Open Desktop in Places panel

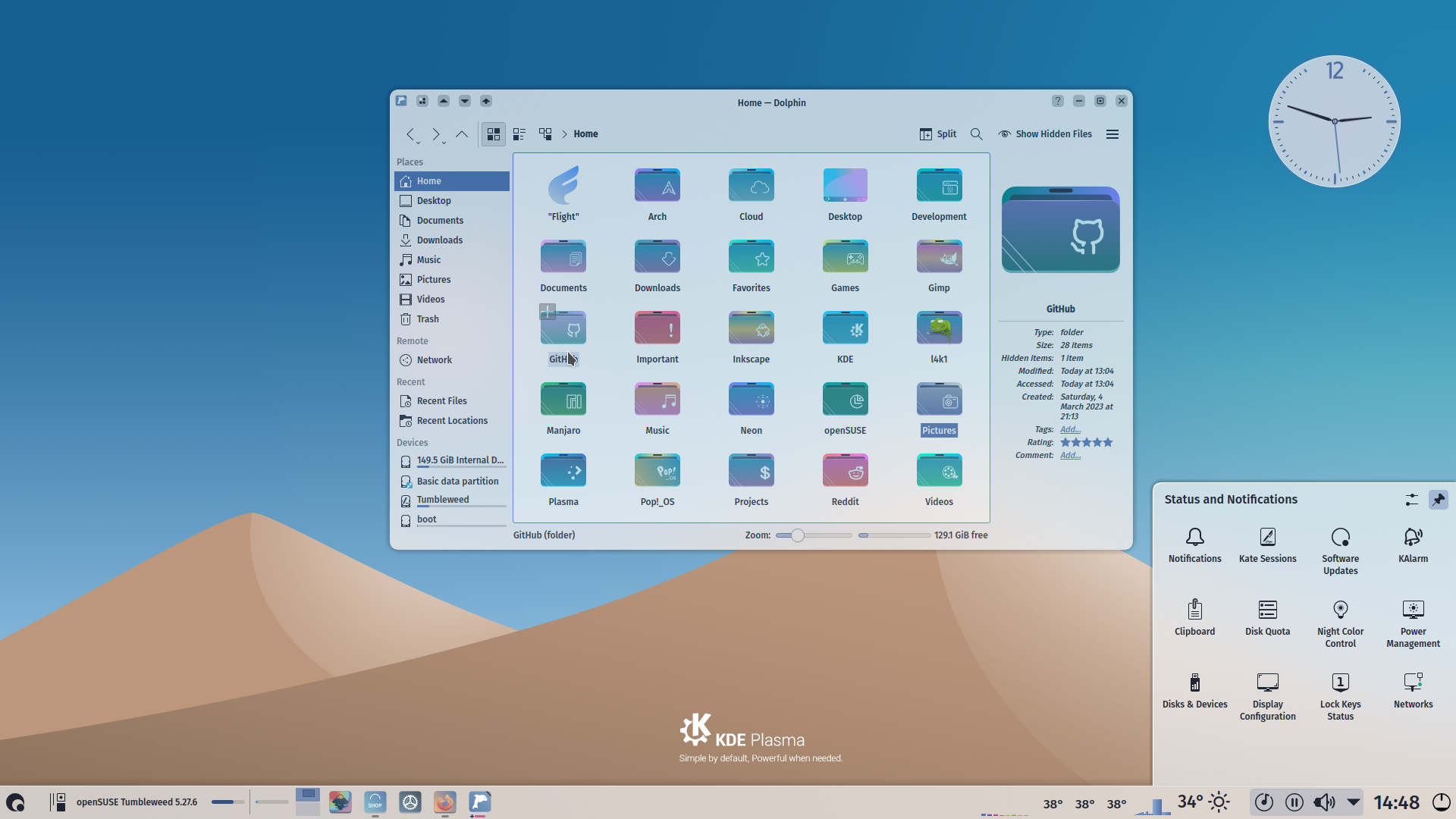(452, 201)
